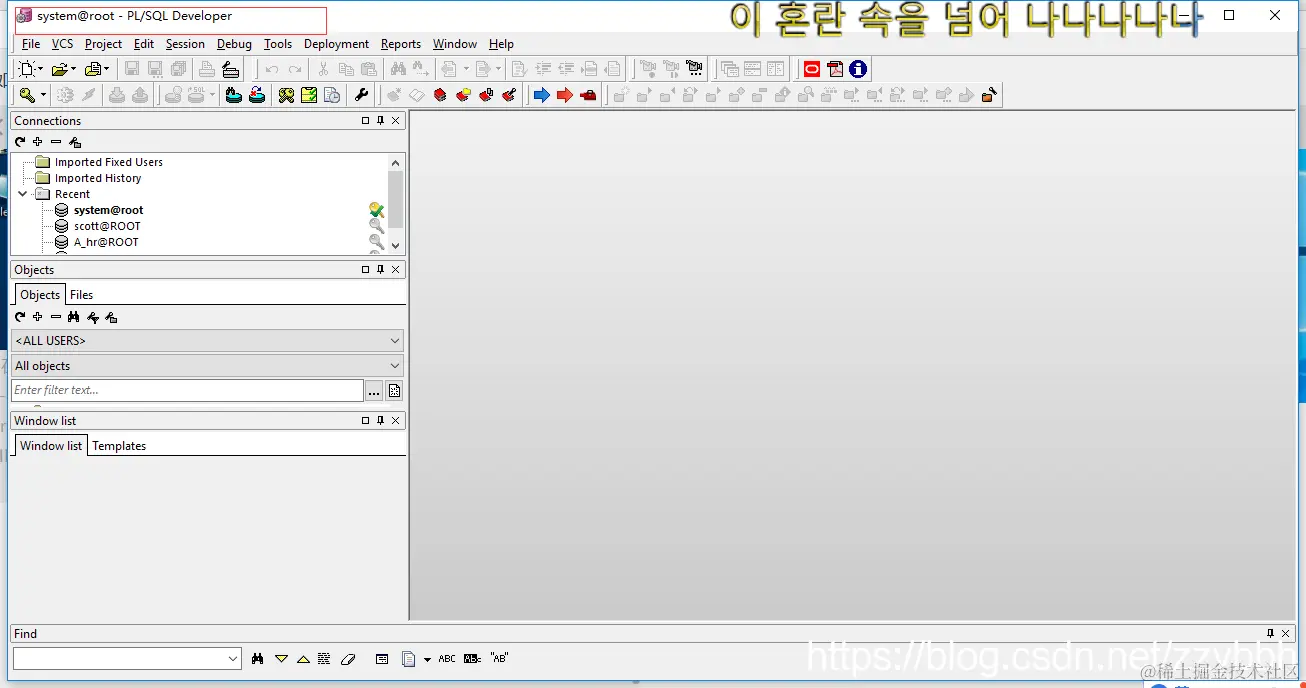Click minus icon in Connections toolbar
The width and height of the screenshot is (1306, 688).
pos(56,142)
